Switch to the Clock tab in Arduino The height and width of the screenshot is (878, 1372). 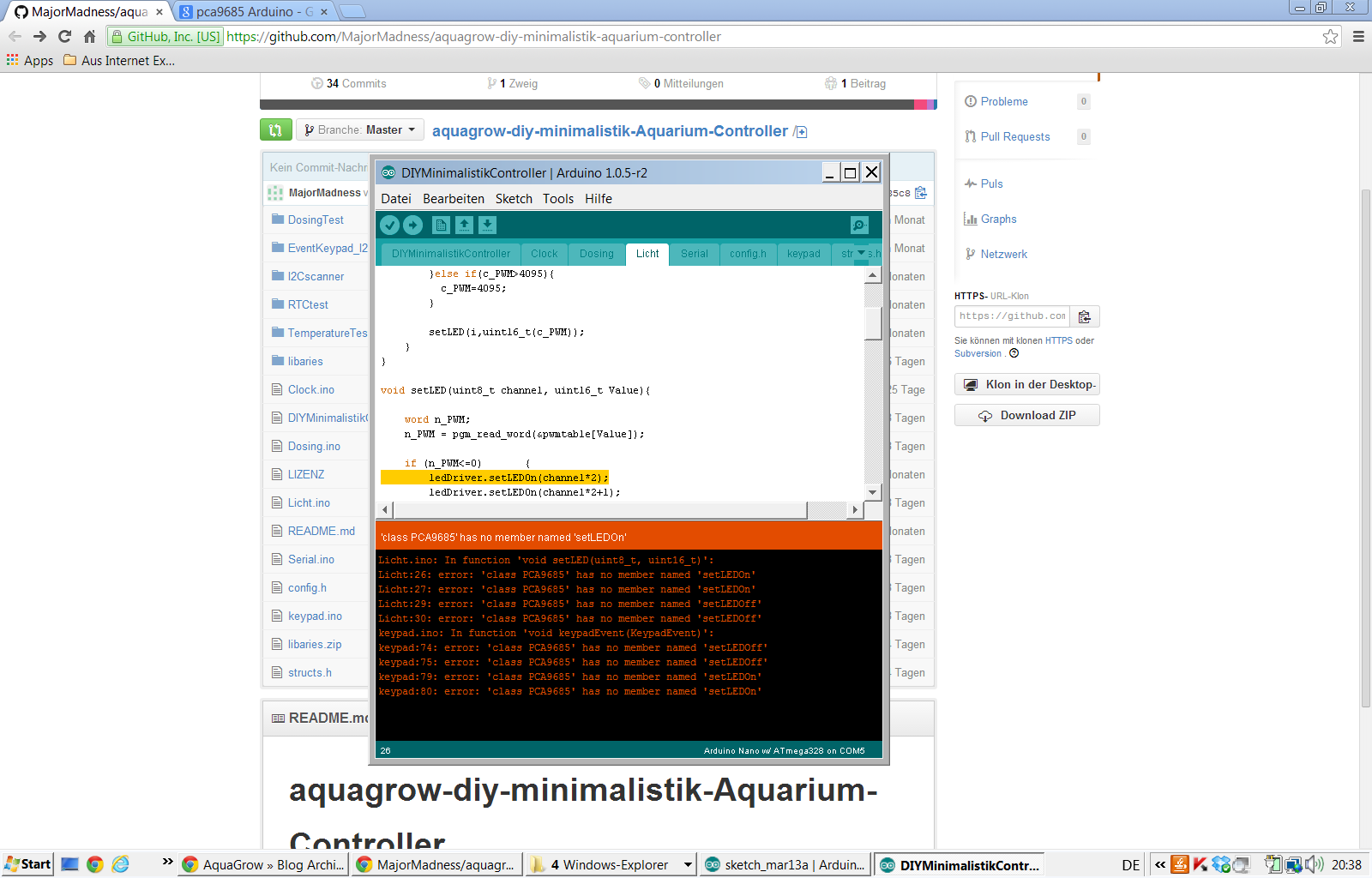(544, 254)
